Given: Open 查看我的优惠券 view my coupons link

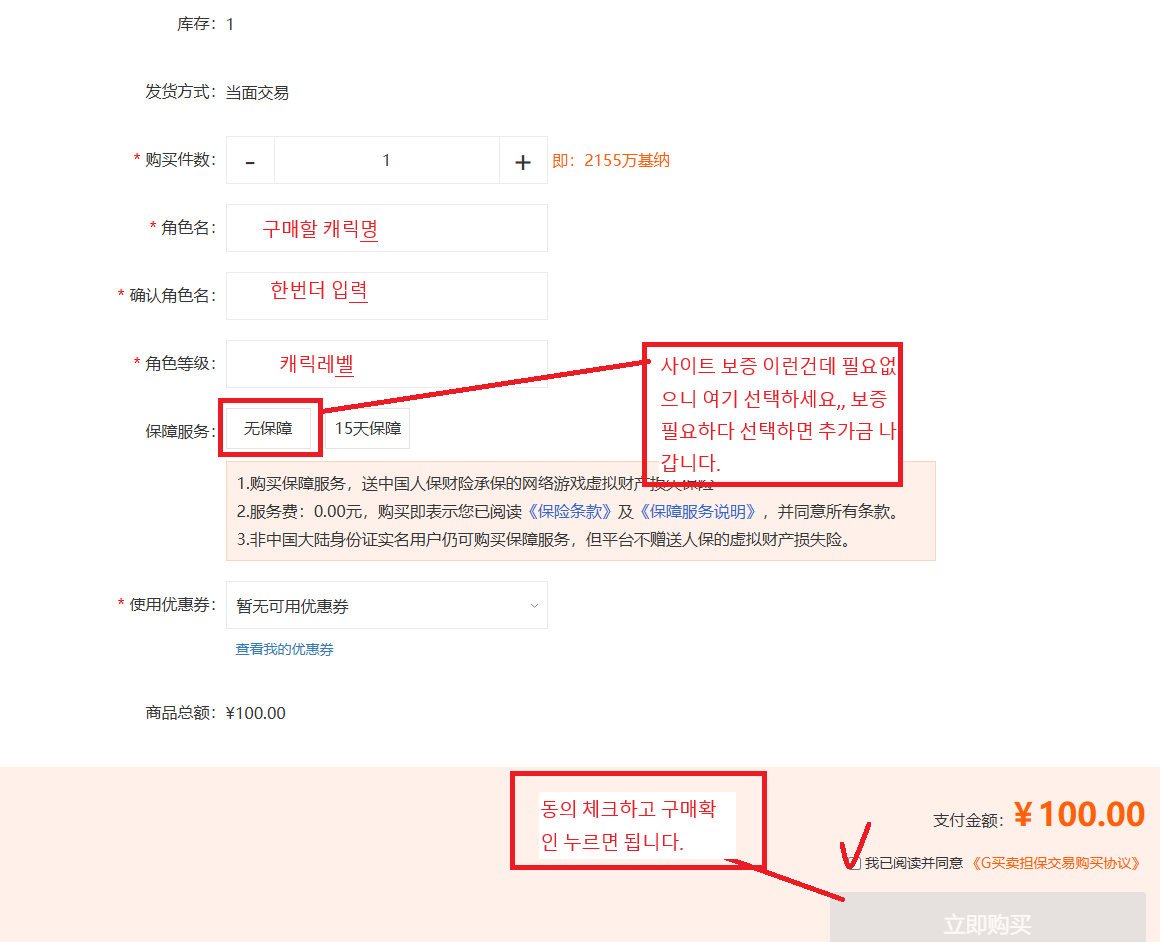Looking at the screenshot, I should [x=285, y=649].
